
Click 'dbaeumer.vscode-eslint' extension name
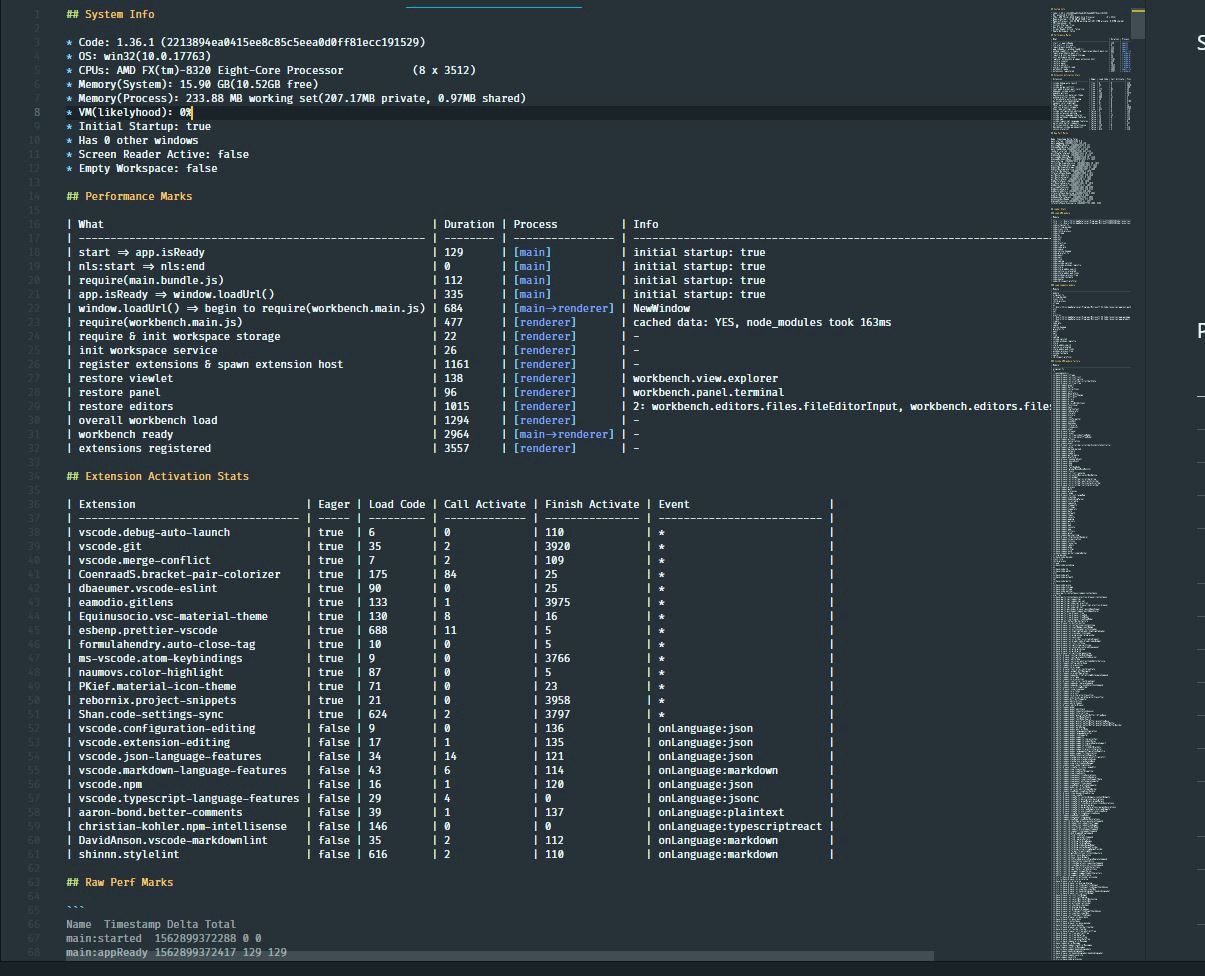tap(147, 588)
